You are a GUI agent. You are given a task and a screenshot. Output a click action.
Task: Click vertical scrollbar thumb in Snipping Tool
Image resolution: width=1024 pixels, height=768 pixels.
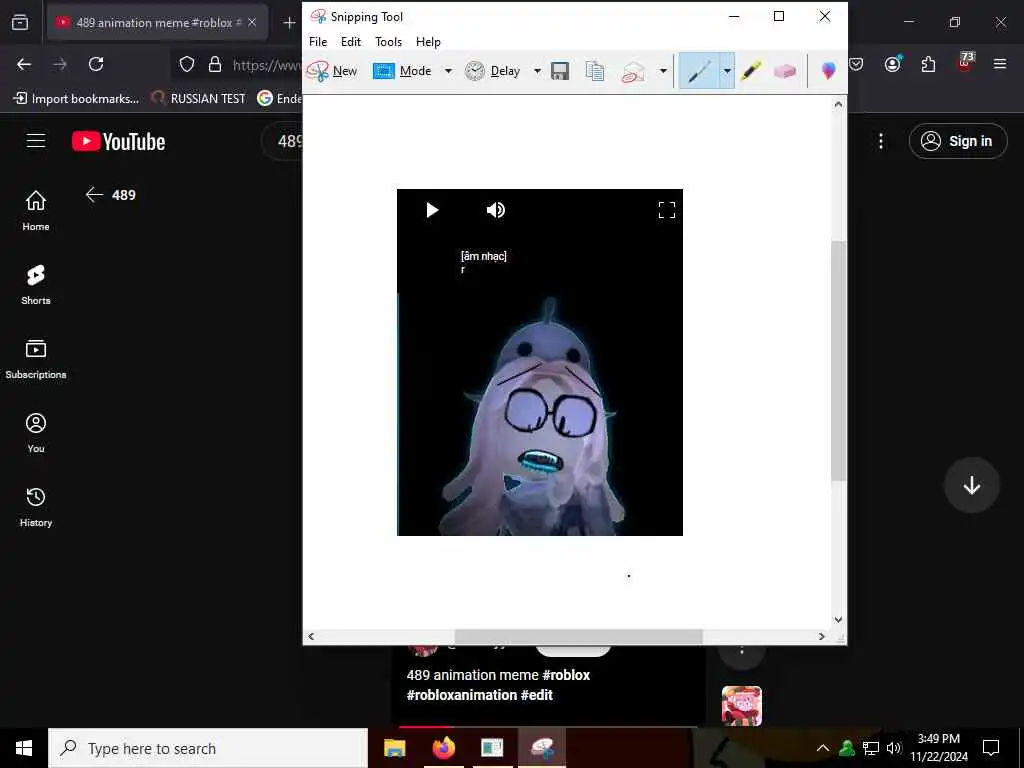click(838, 360)
